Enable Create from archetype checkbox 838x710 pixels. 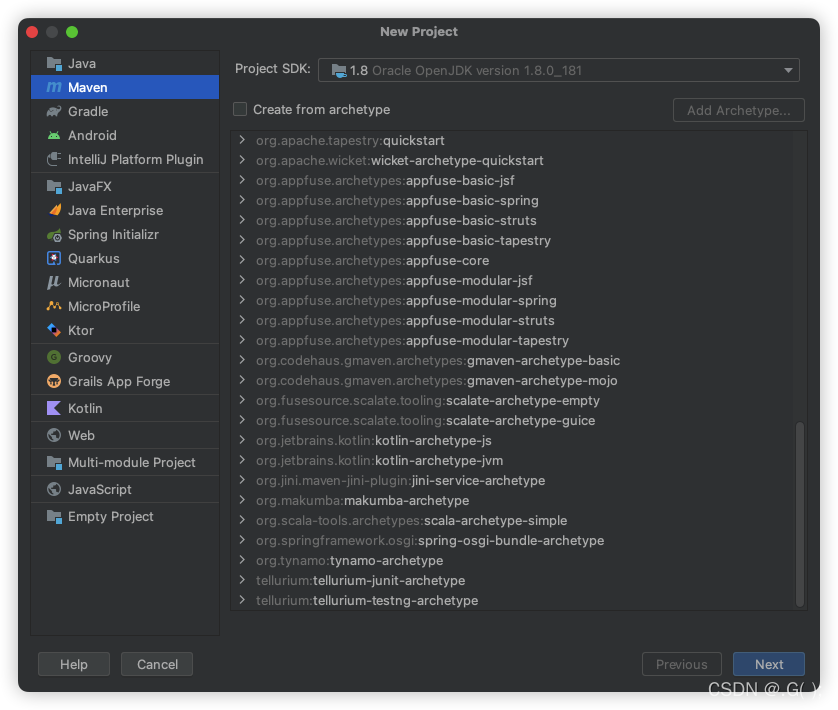(x=240, y=110)
